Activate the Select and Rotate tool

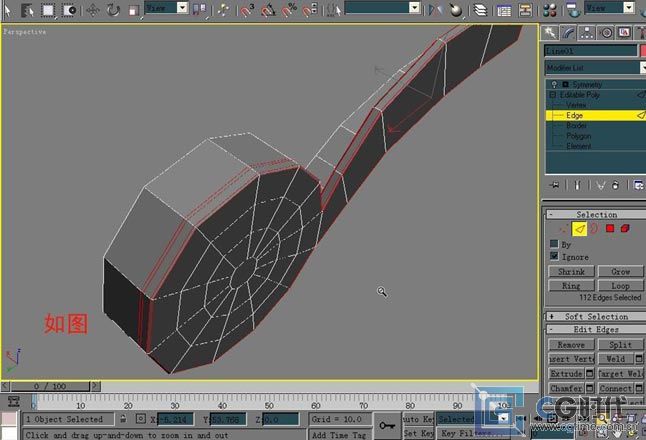pos(113,10)
